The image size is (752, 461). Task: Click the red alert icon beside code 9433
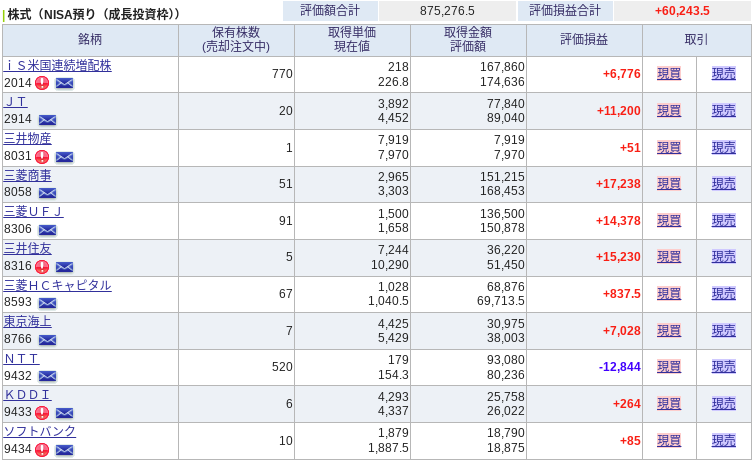42,413
